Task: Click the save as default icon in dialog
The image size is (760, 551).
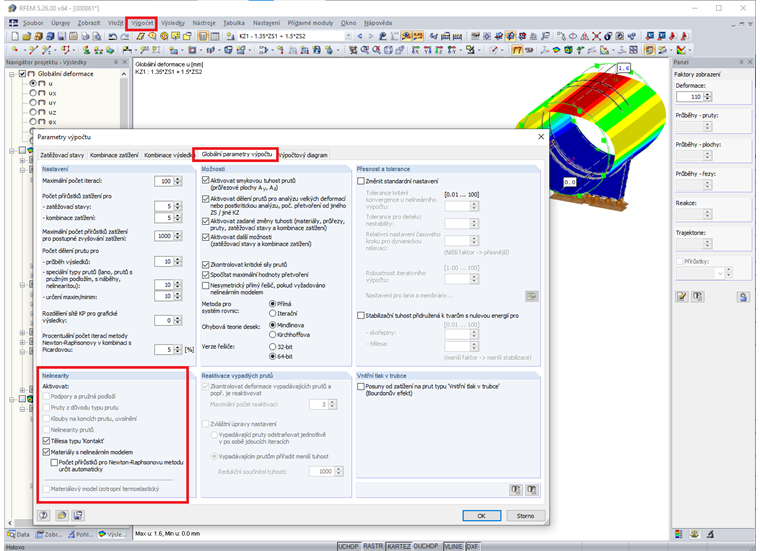Action: pyautogui.click(x=78, y=515)
